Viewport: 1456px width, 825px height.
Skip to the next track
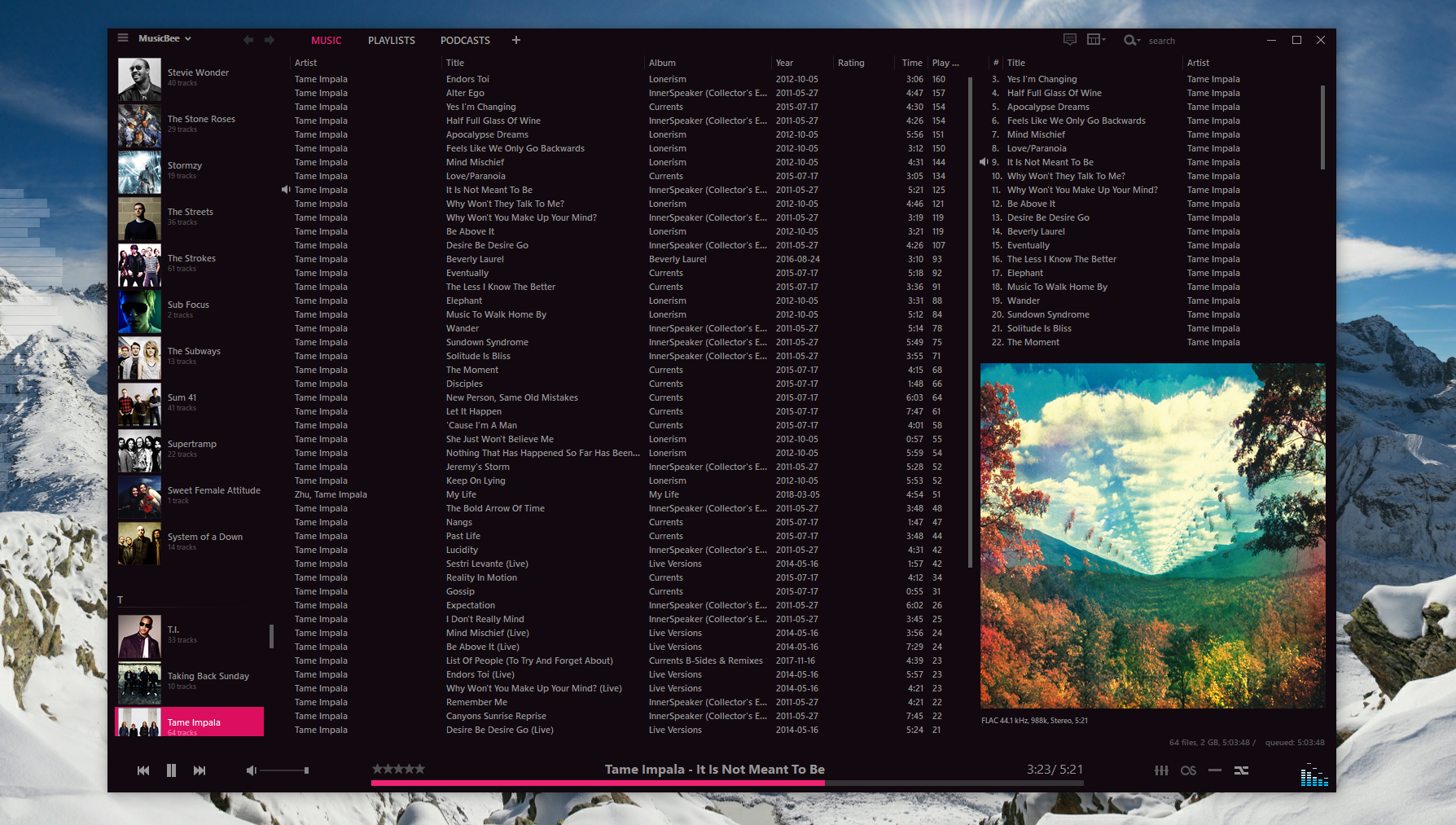pos(200,770)
